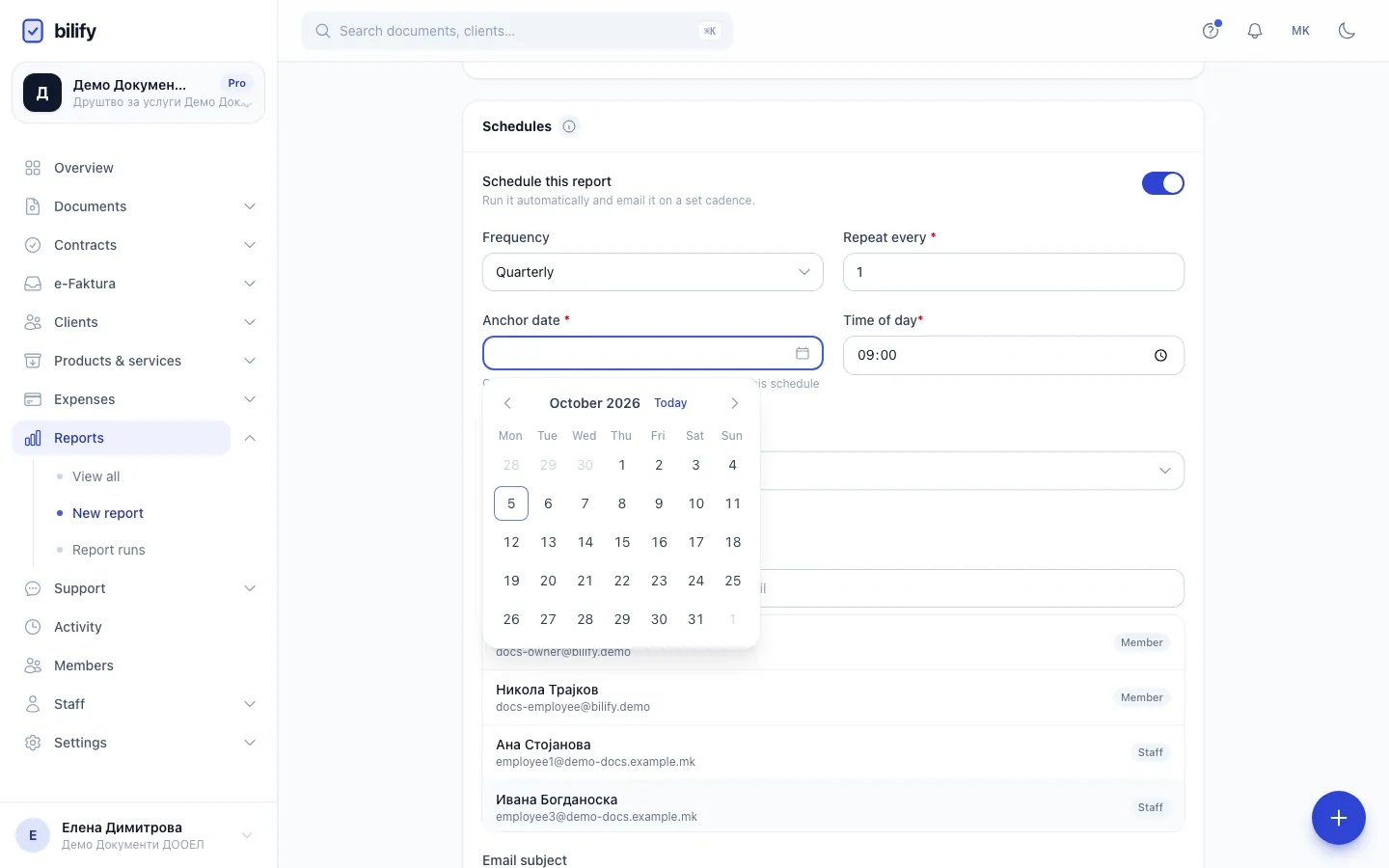Open the notifications bell

coord(1255,31)
